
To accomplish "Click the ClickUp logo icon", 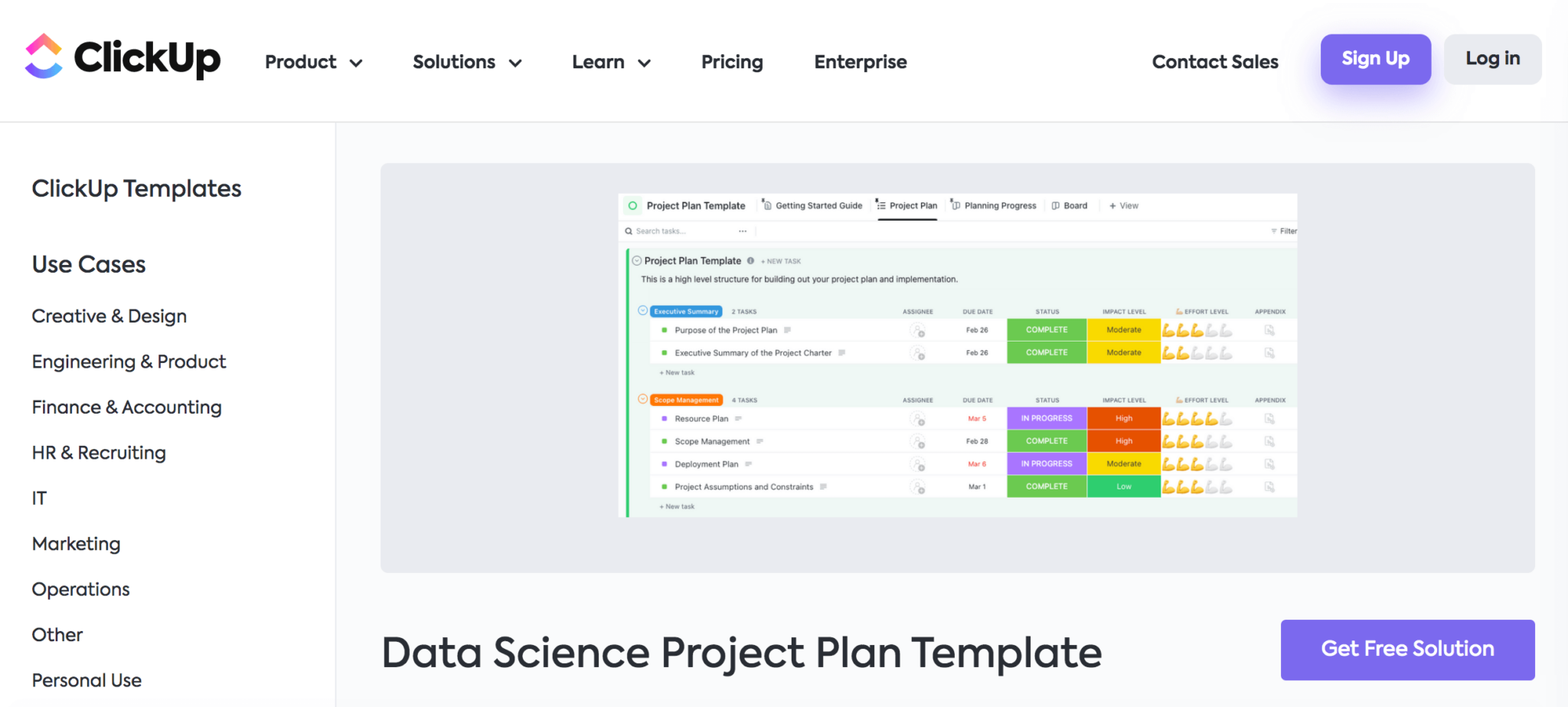I will pyautogui.click(x=44, y=56).
